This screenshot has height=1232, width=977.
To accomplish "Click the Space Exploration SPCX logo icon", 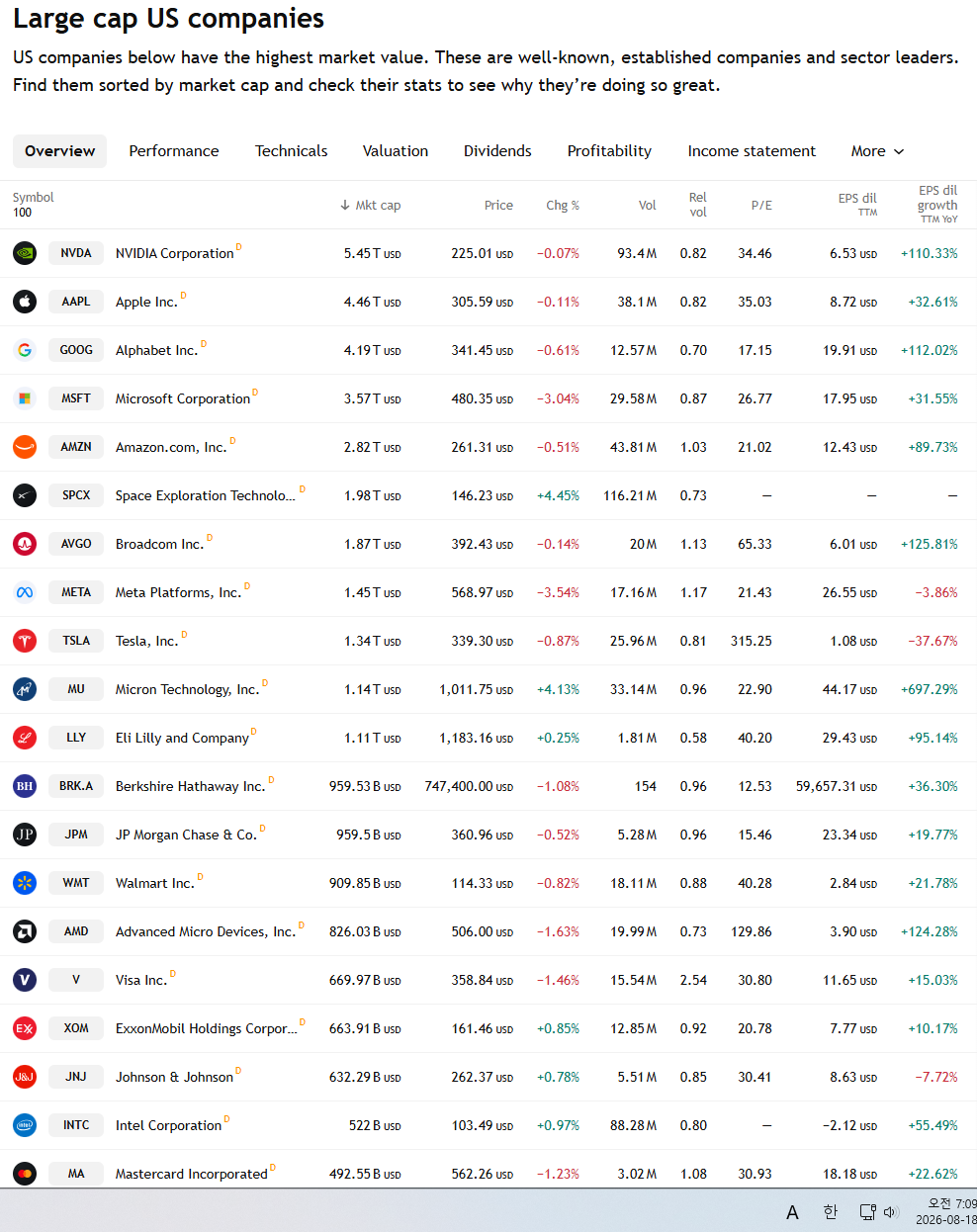I will tap(25, 495).
